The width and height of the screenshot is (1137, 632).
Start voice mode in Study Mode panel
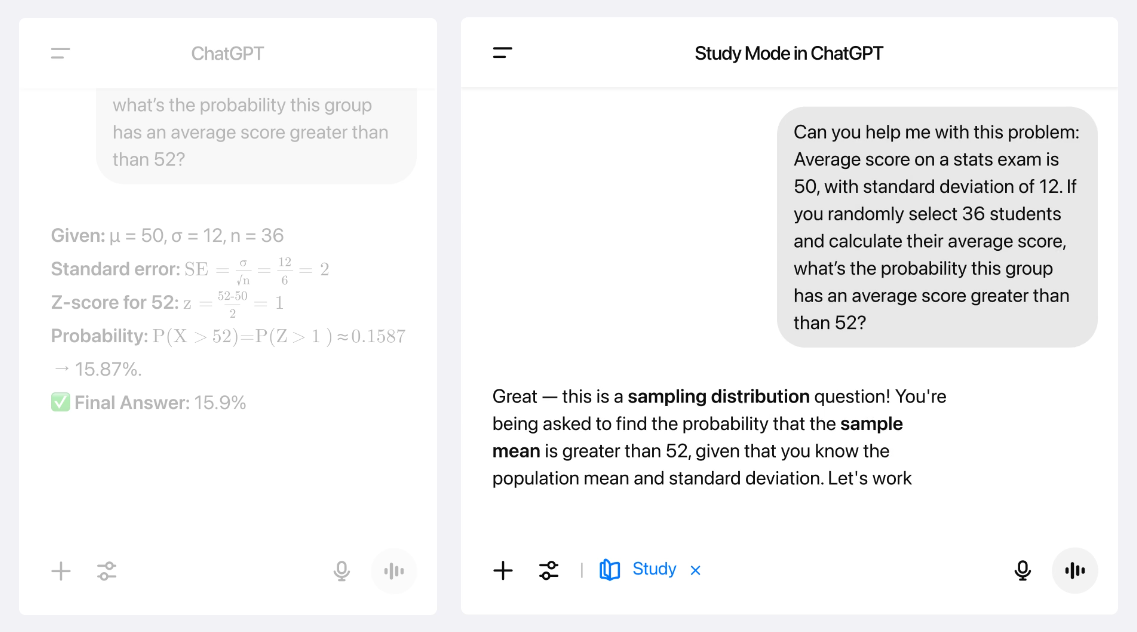1075,570
